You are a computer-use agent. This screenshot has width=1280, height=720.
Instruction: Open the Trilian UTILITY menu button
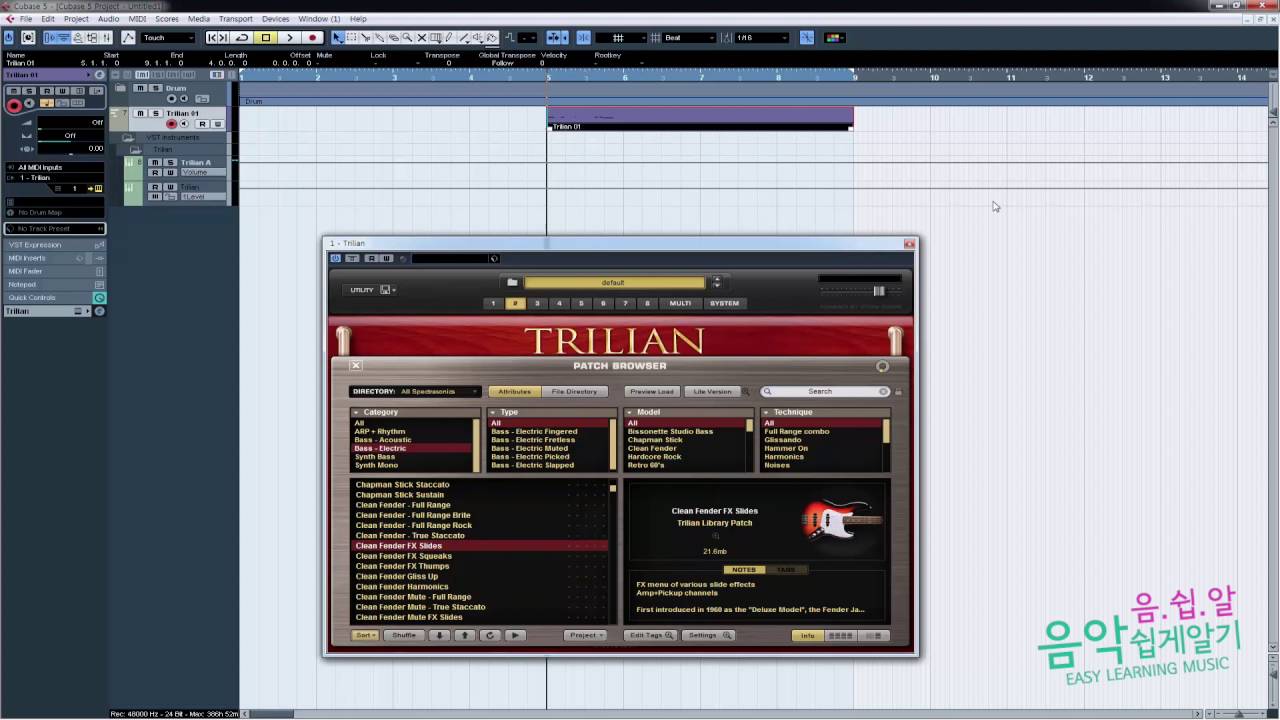[372, 290]
